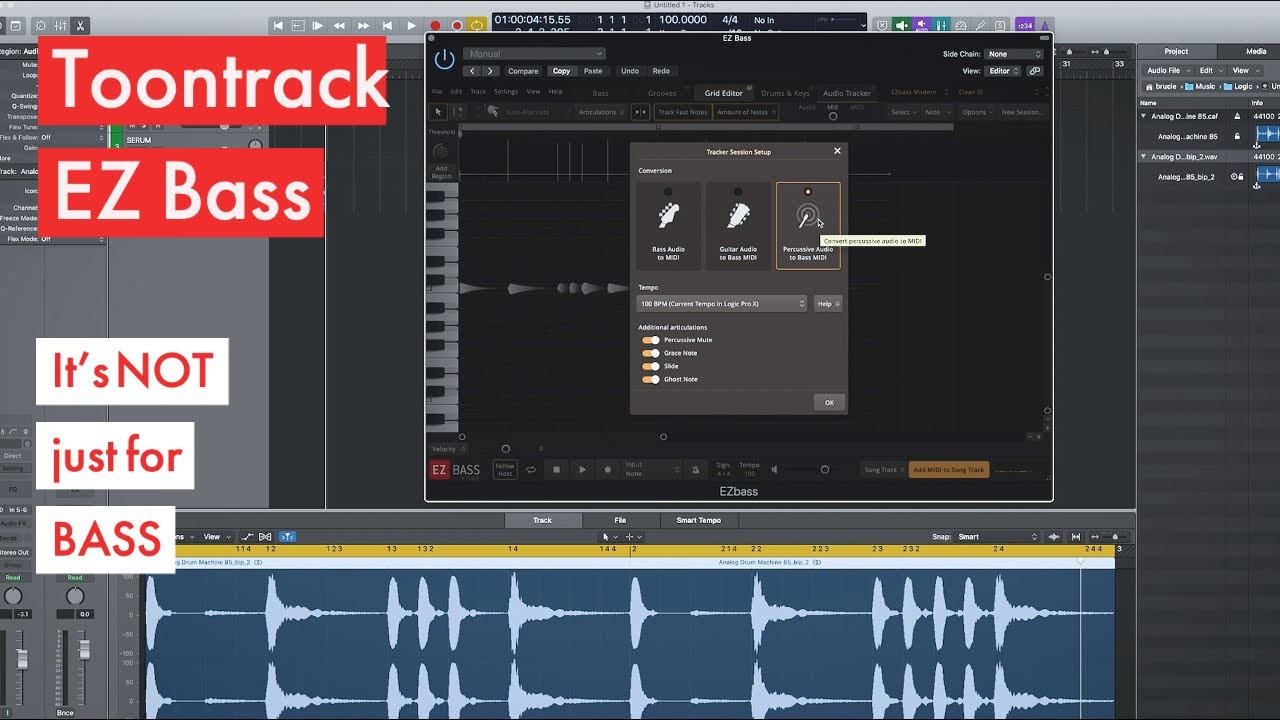Click the New Session button
The width and height of the screenshot is (1280, 720).
click(1022, 112)
